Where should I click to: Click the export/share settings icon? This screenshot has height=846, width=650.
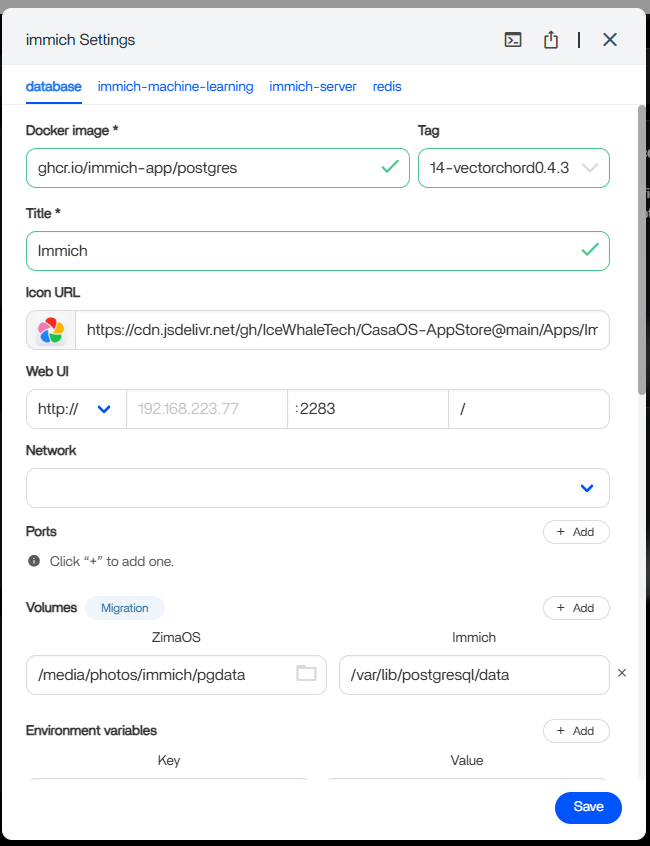[x=550, y=40]
